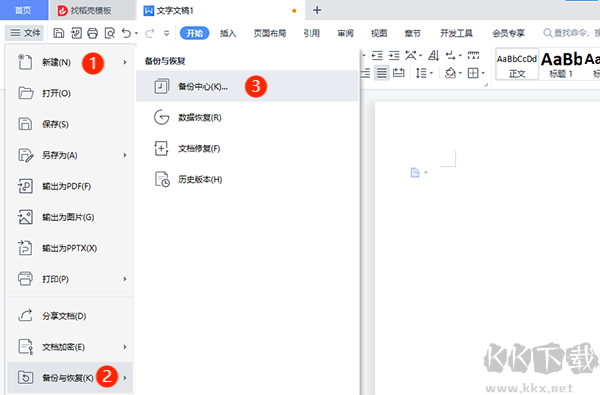600x395 pixels.
Task: Click the print preview toolbar icon
Action: click(x=110, y=33)
